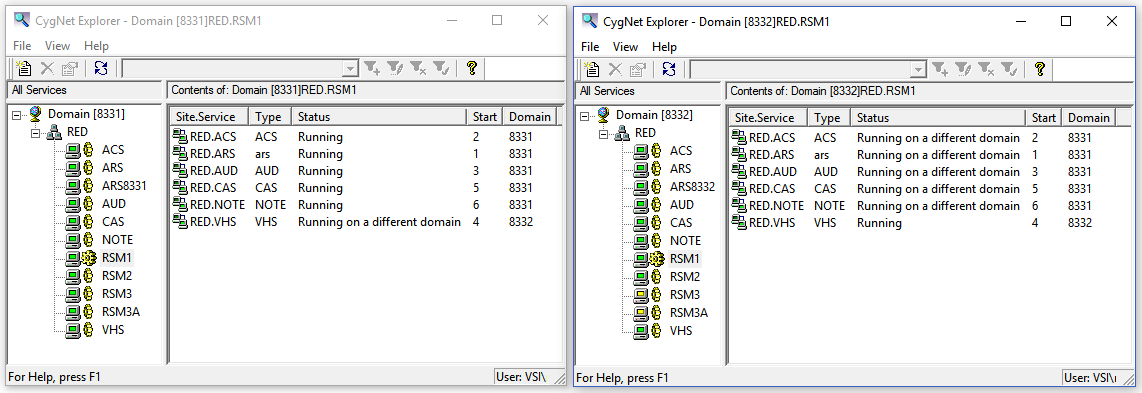Click the Delete X icon in the 8332 window toolbar
Viewport: 1142px width, 393px height.
pos(615,69)
